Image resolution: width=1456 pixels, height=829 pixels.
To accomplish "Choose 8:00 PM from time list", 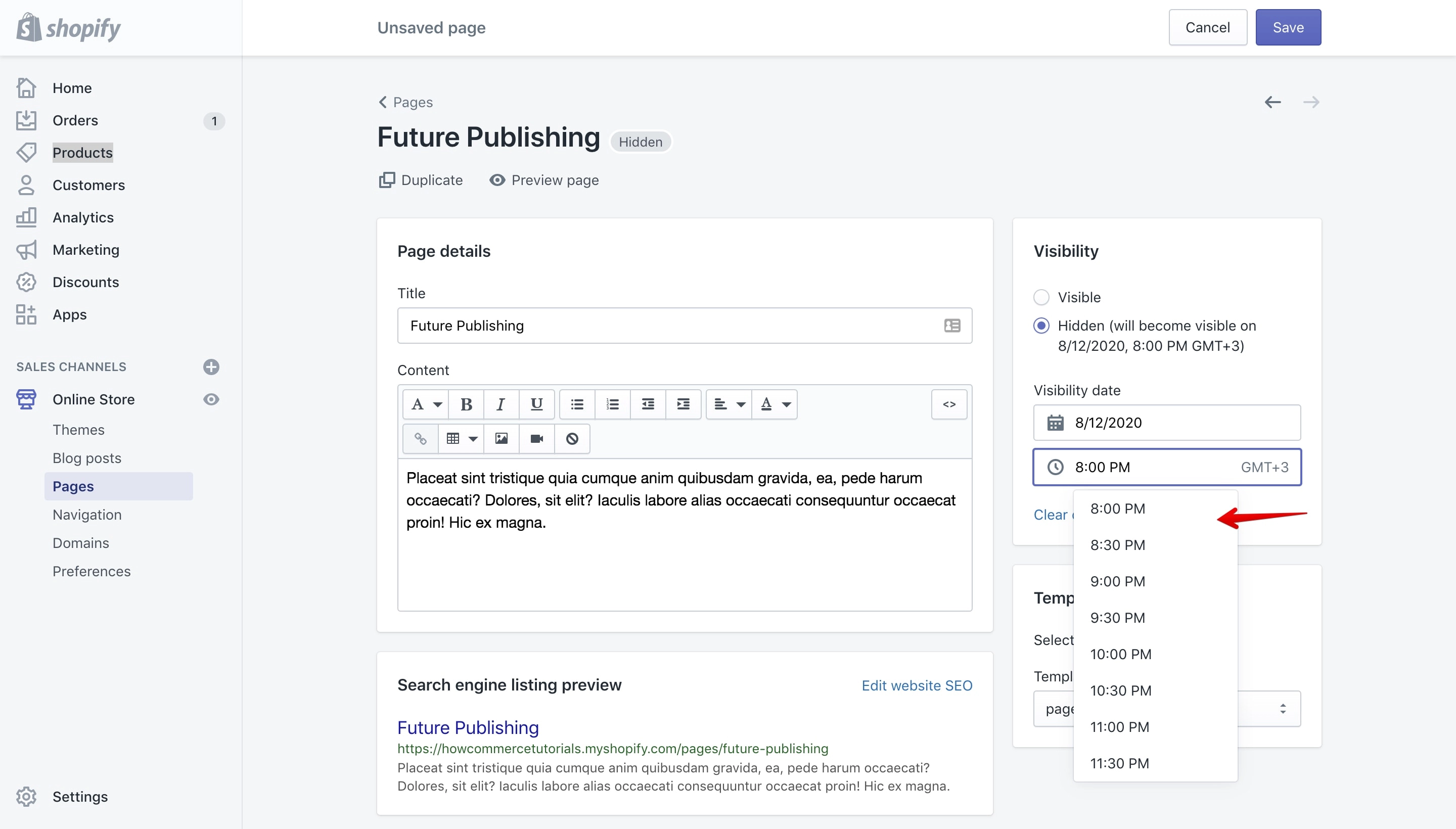I will point(1155,509).
